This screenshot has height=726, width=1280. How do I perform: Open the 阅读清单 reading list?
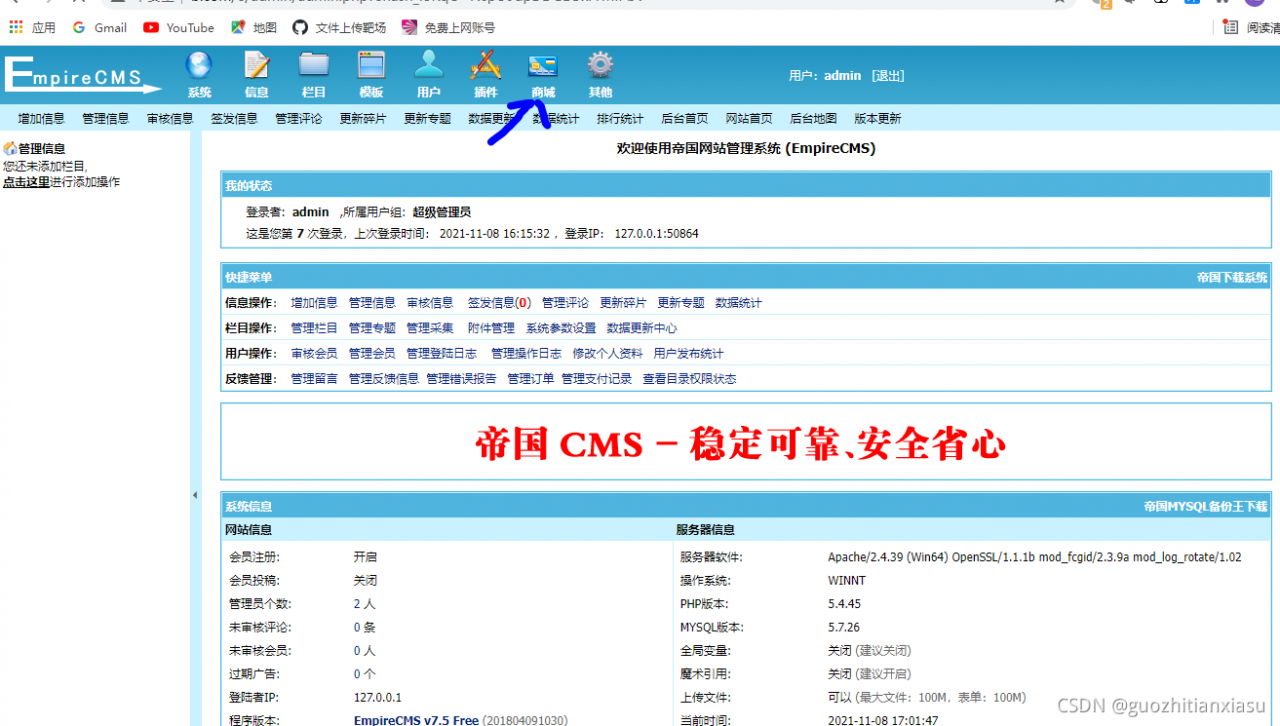point(1251,28)
